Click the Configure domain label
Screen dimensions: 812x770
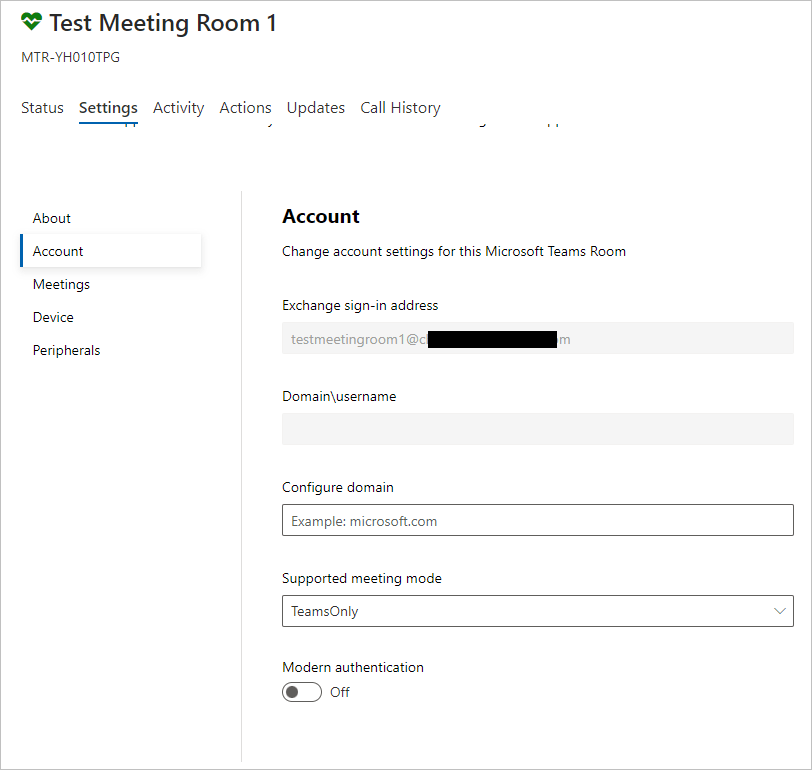(x=338, y=487)
